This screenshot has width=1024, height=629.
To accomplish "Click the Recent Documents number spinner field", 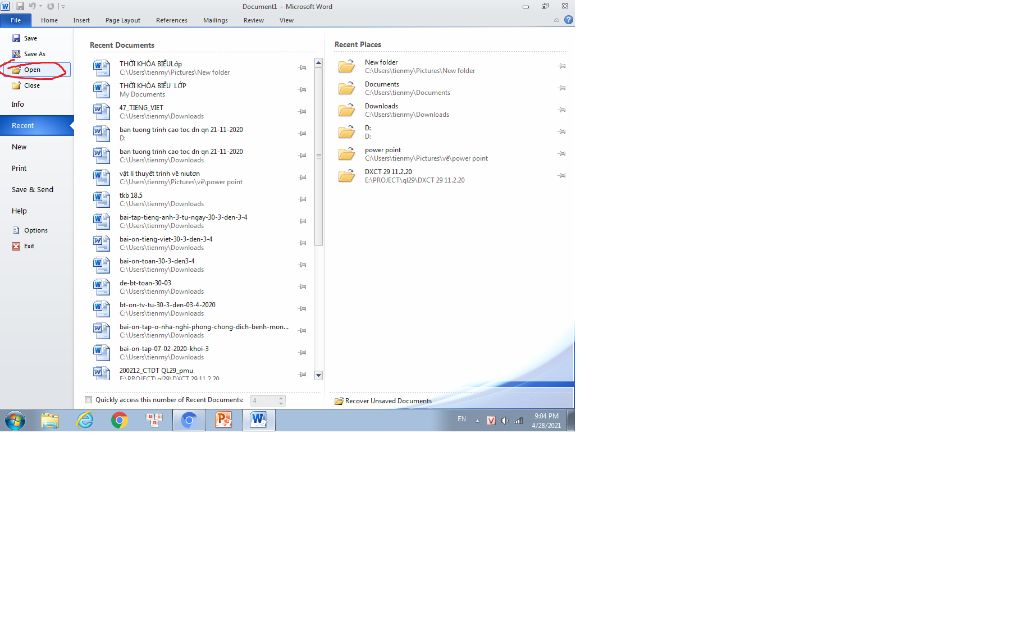I will click(x=268, y=400).
